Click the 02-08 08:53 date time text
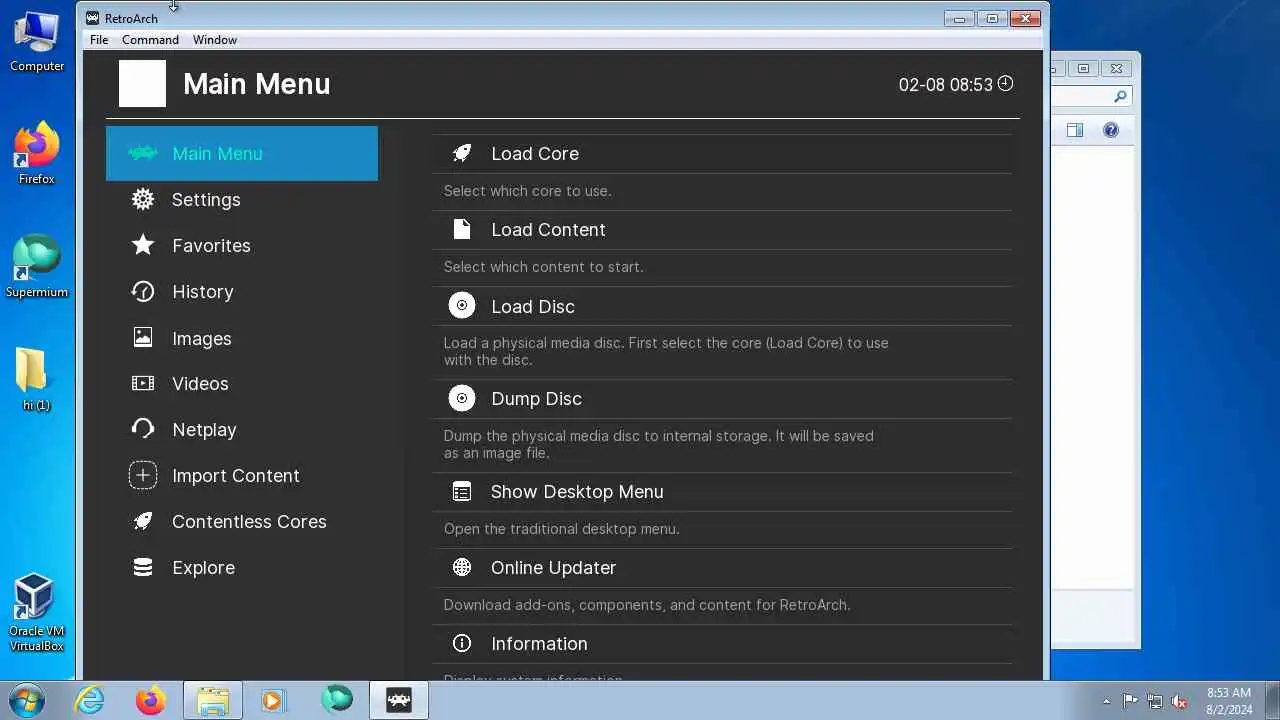1280x720 pixels. [945, 85]
